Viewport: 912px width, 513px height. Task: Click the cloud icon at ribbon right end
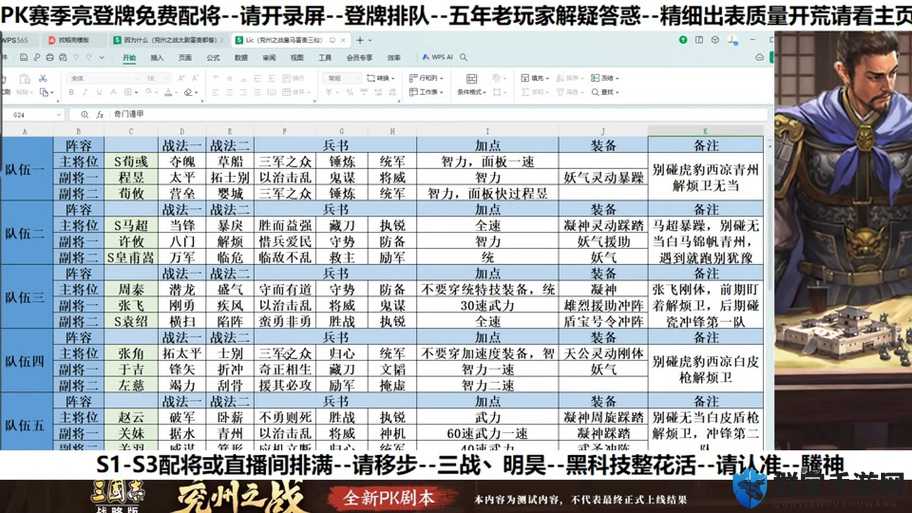[760, 57]
